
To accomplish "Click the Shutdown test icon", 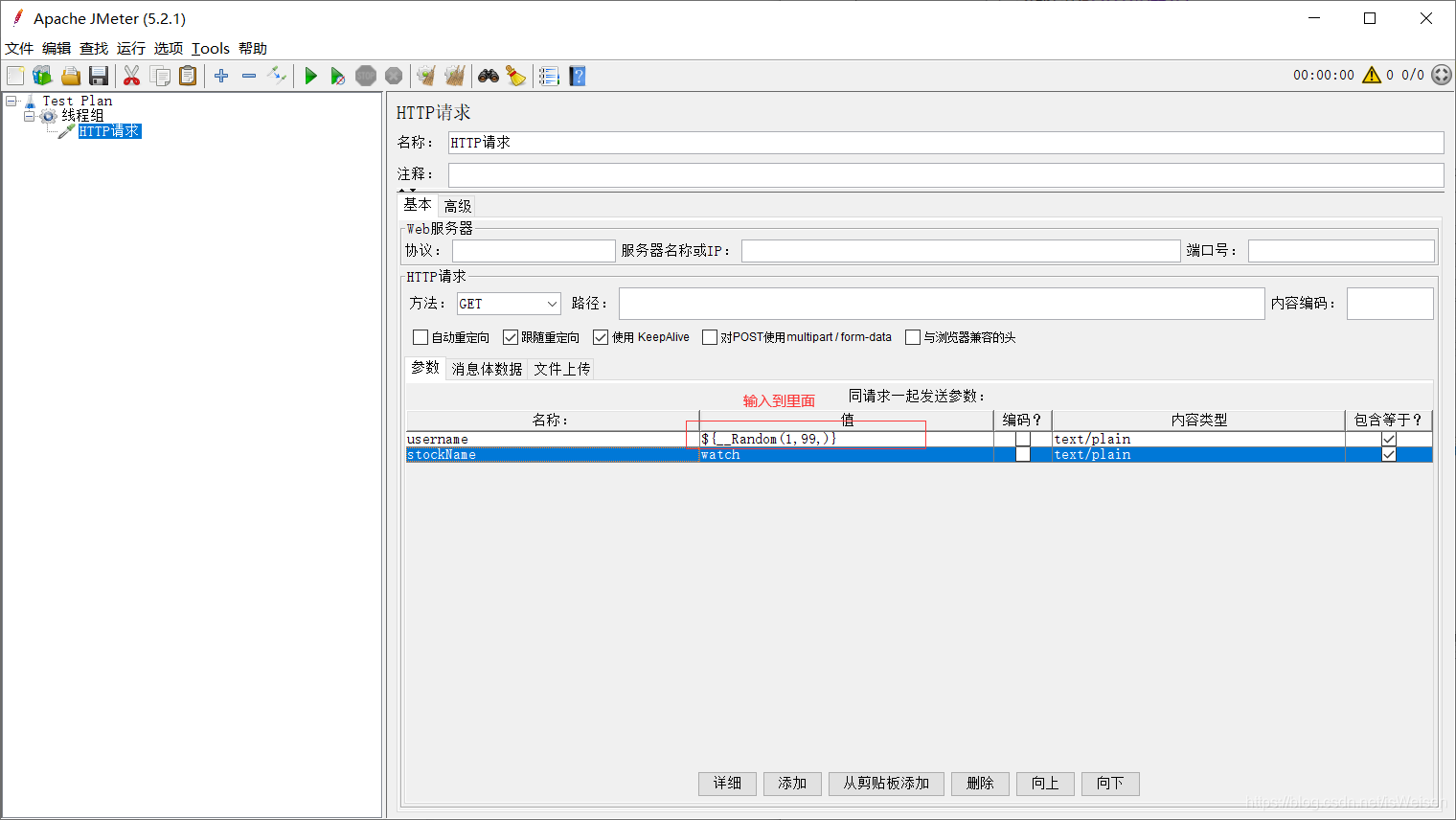I will [x=394, y=76].
